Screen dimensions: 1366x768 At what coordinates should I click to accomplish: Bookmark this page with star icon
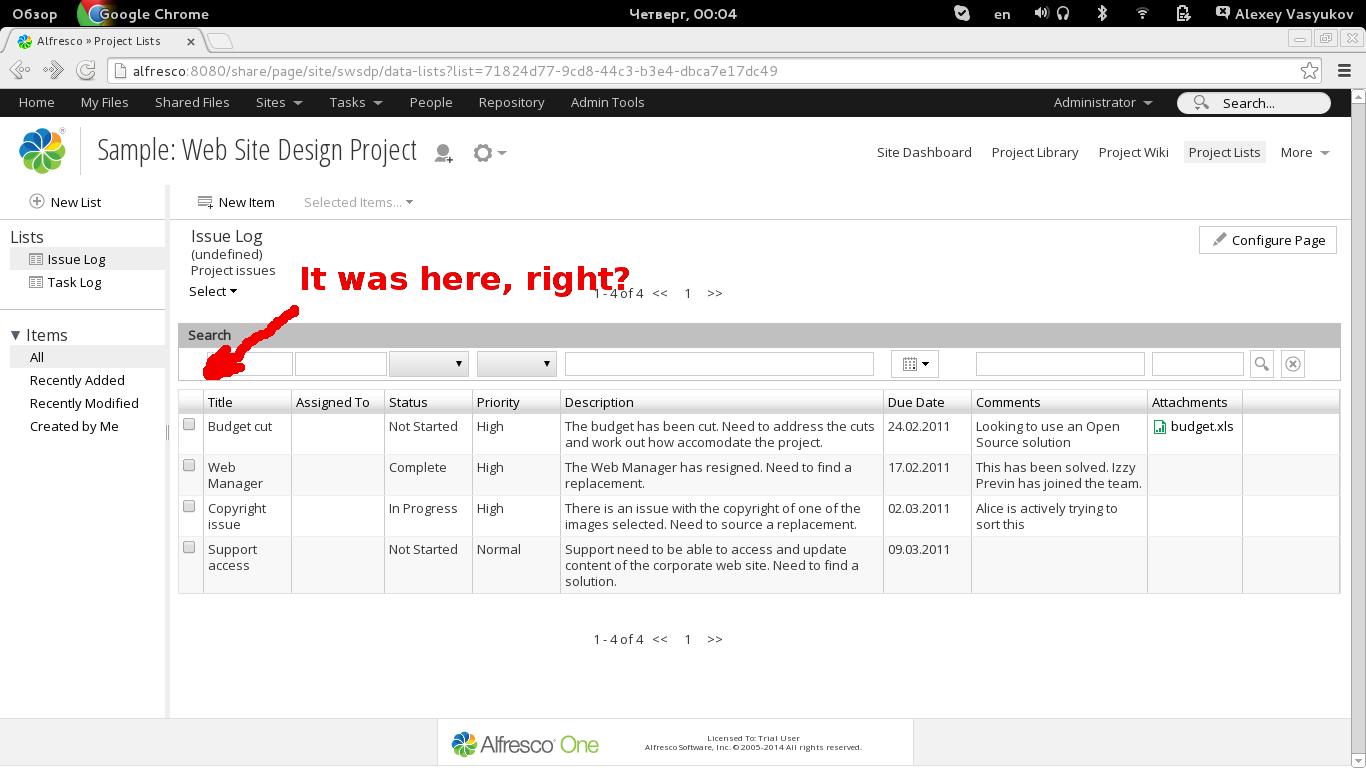pos(1309,71)
